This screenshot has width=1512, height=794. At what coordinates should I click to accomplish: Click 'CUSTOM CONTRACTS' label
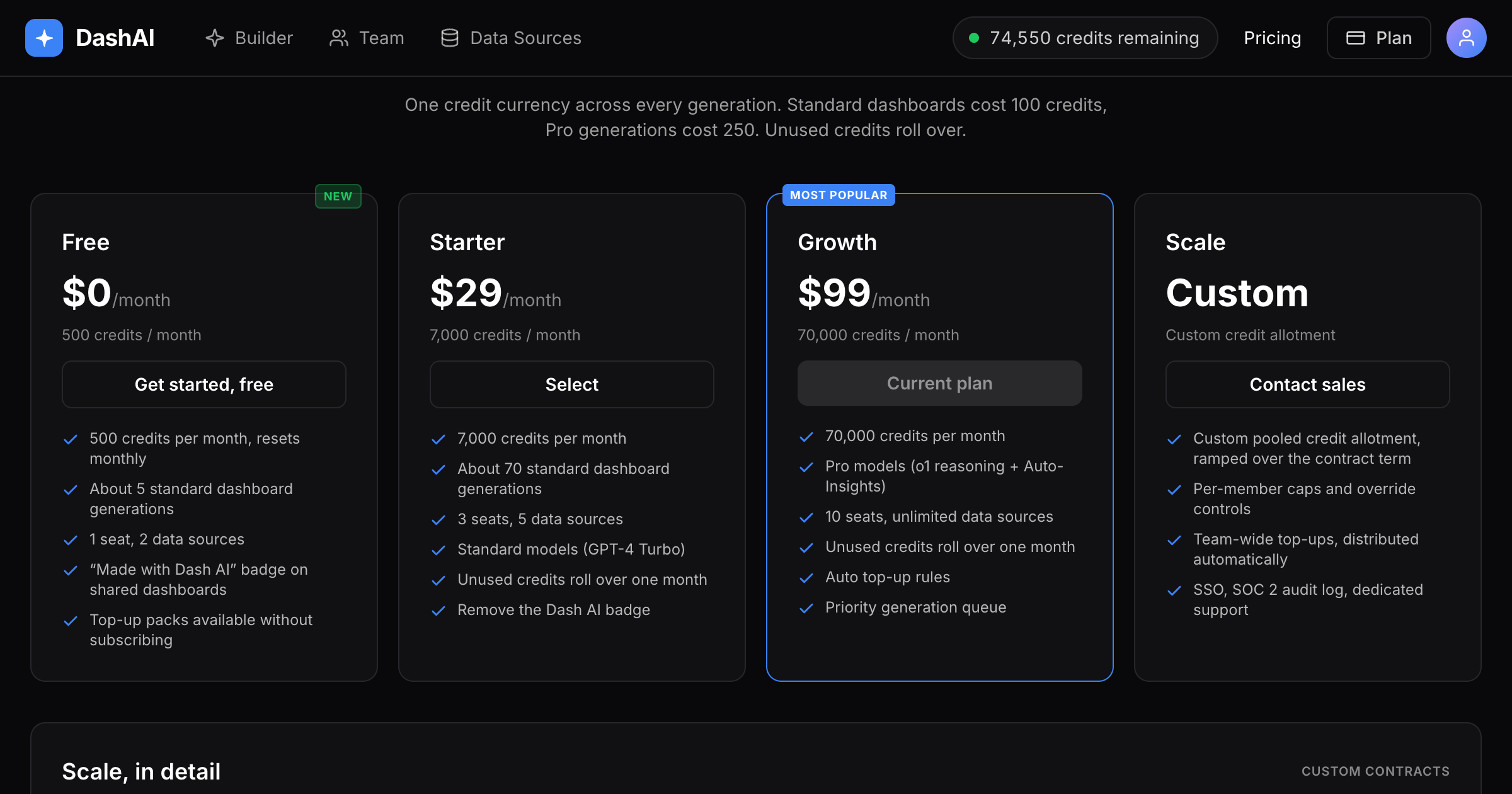click(x=1376, y=771)
